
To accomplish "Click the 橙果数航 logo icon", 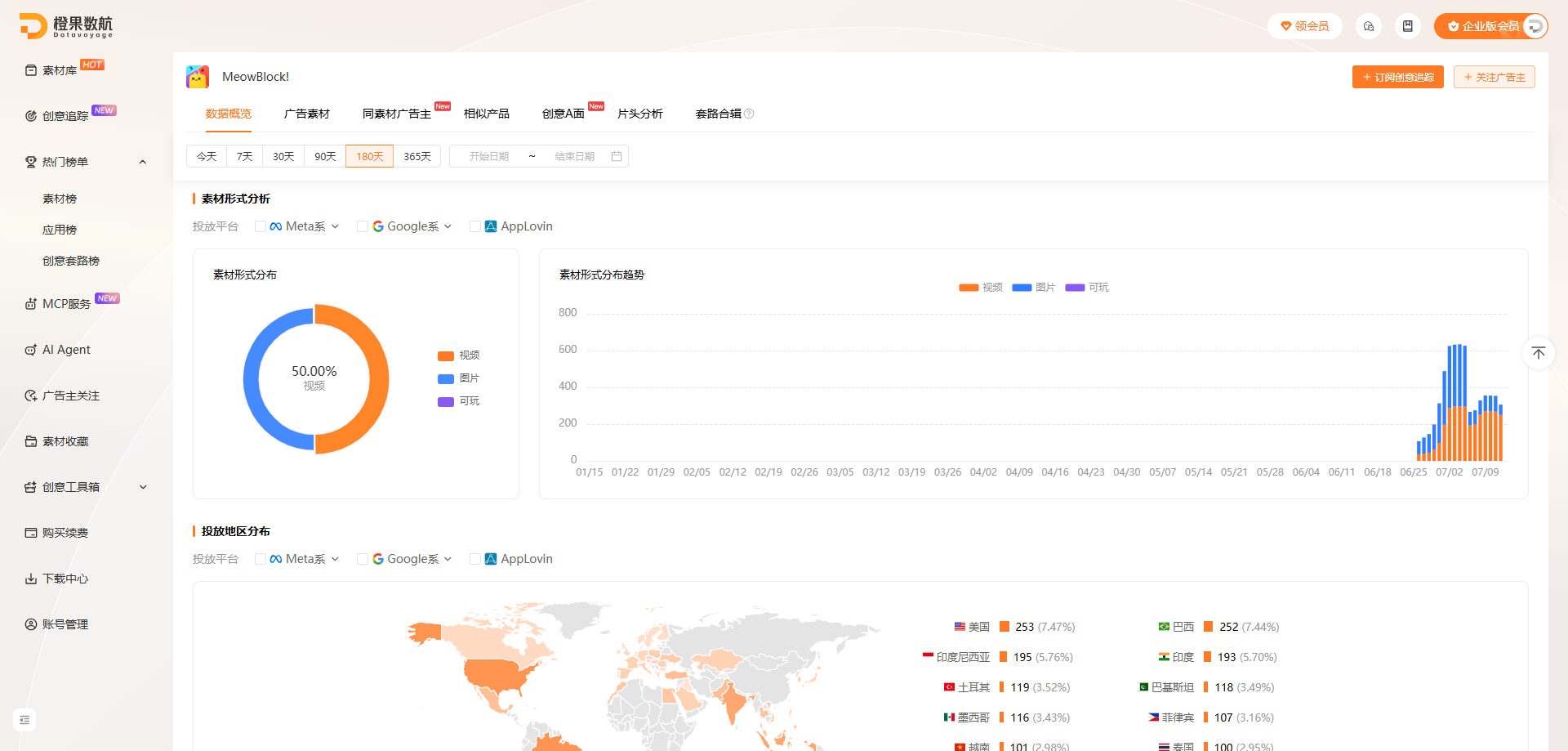I will point(33,26).
